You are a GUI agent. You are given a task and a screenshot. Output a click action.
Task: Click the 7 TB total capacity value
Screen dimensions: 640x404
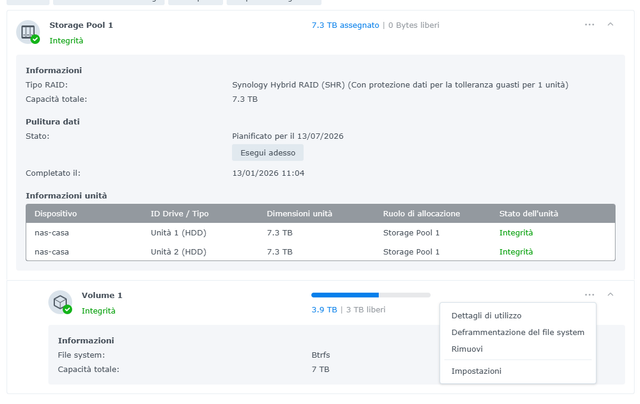pyautogui.click(x=320, y=369)
